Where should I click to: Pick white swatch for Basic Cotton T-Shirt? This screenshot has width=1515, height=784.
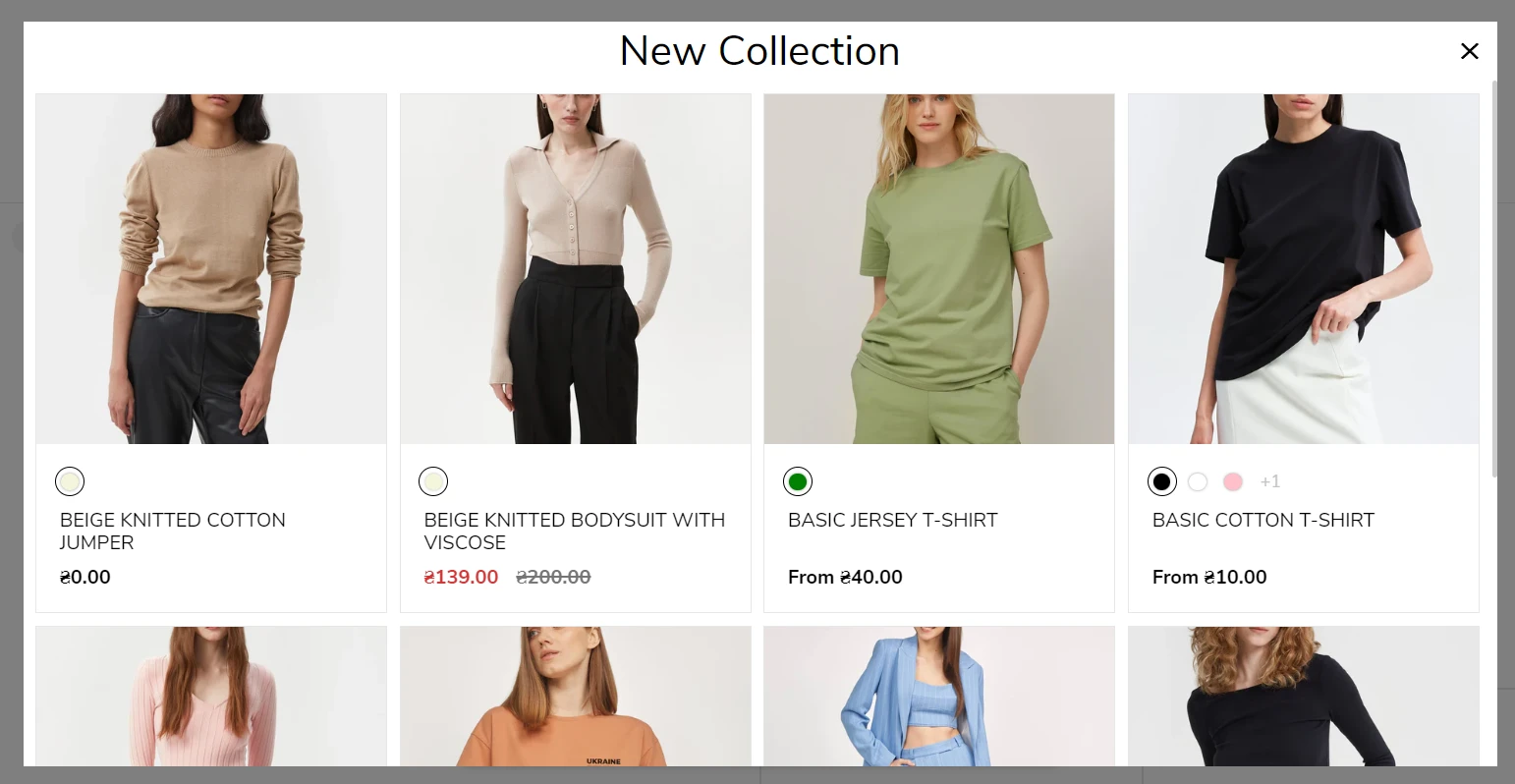1198,481
